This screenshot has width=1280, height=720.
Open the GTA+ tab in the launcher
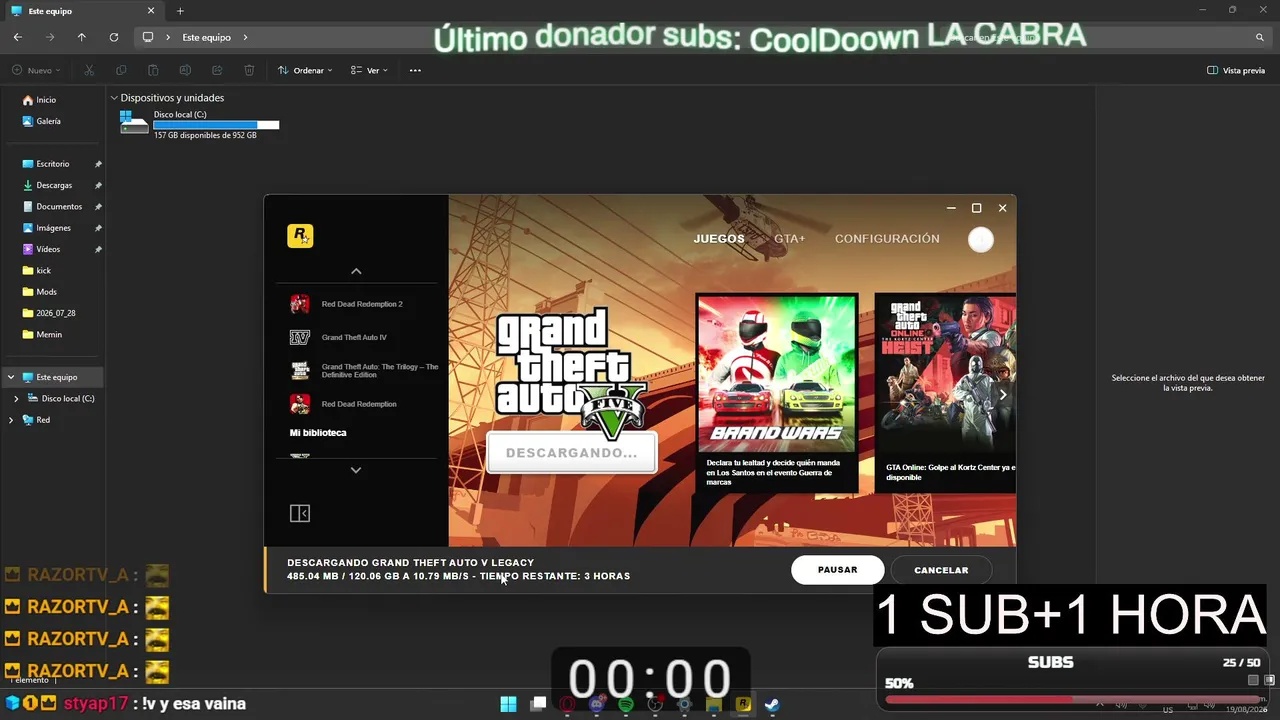(x=789, y=239)
